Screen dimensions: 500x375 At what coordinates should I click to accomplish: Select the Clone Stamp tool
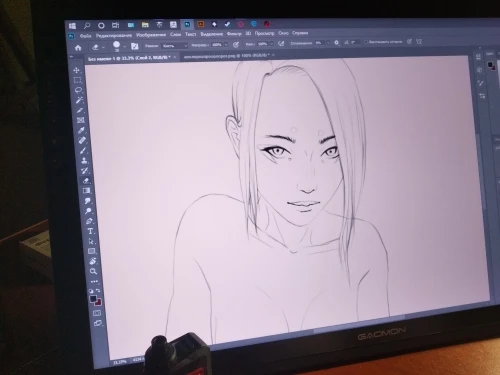click(84, 160)
